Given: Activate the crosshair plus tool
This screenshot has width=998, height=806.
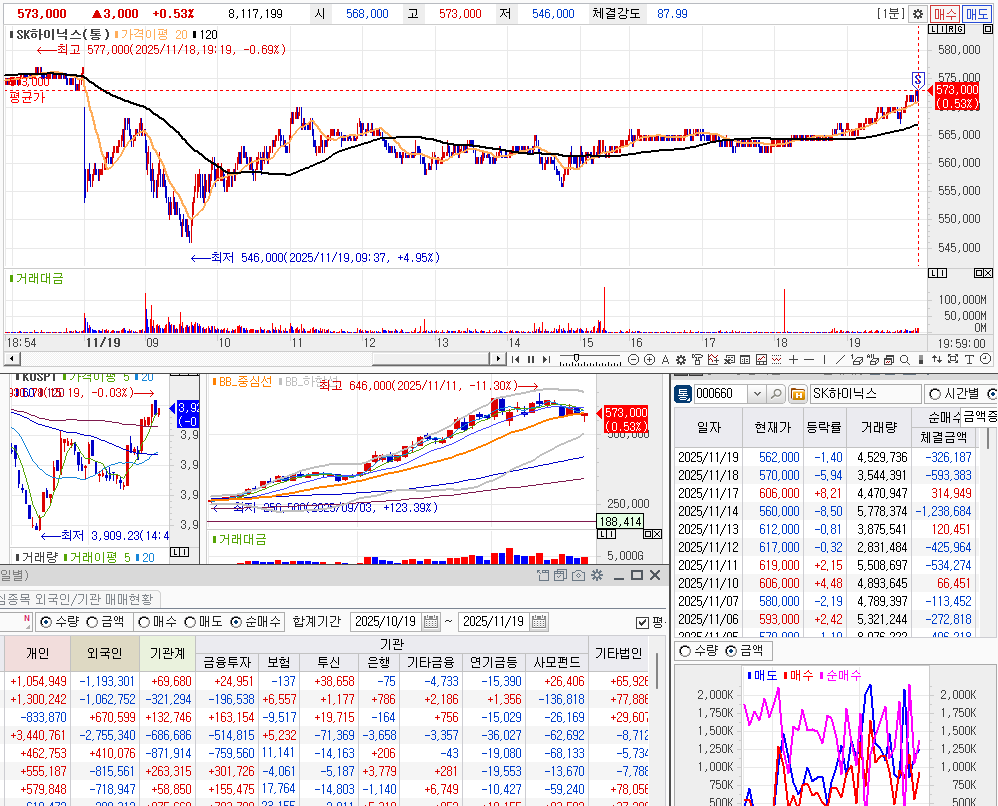Looking at the screenshot, I should point(793,360).
